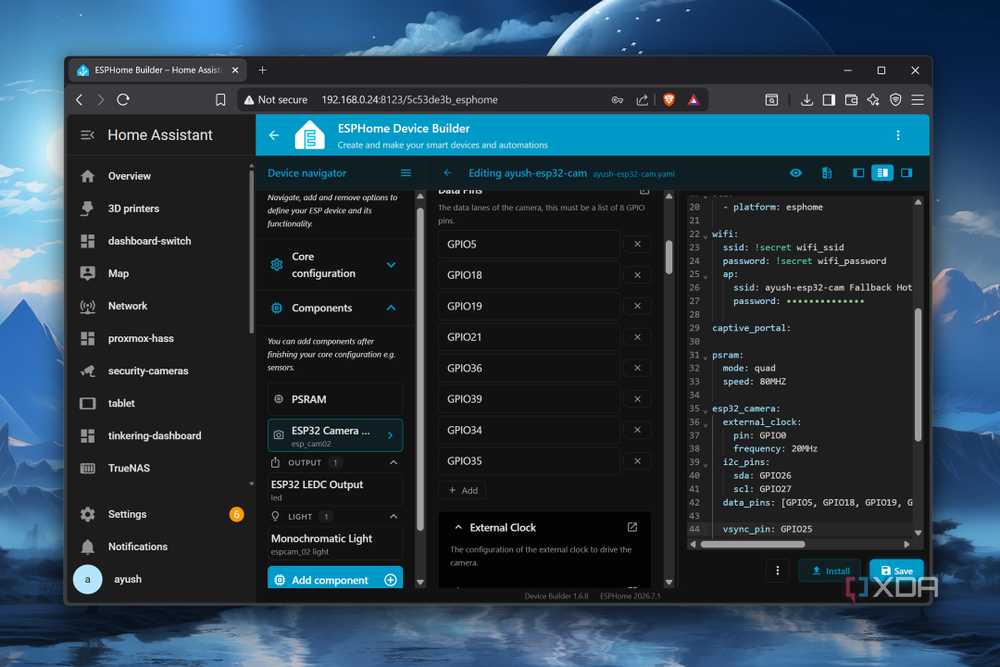Image resolution: width=1000 pixels, height=667 pixels.
Task: Click the Brave Shields lion icon
Action: tap(668, 99)
